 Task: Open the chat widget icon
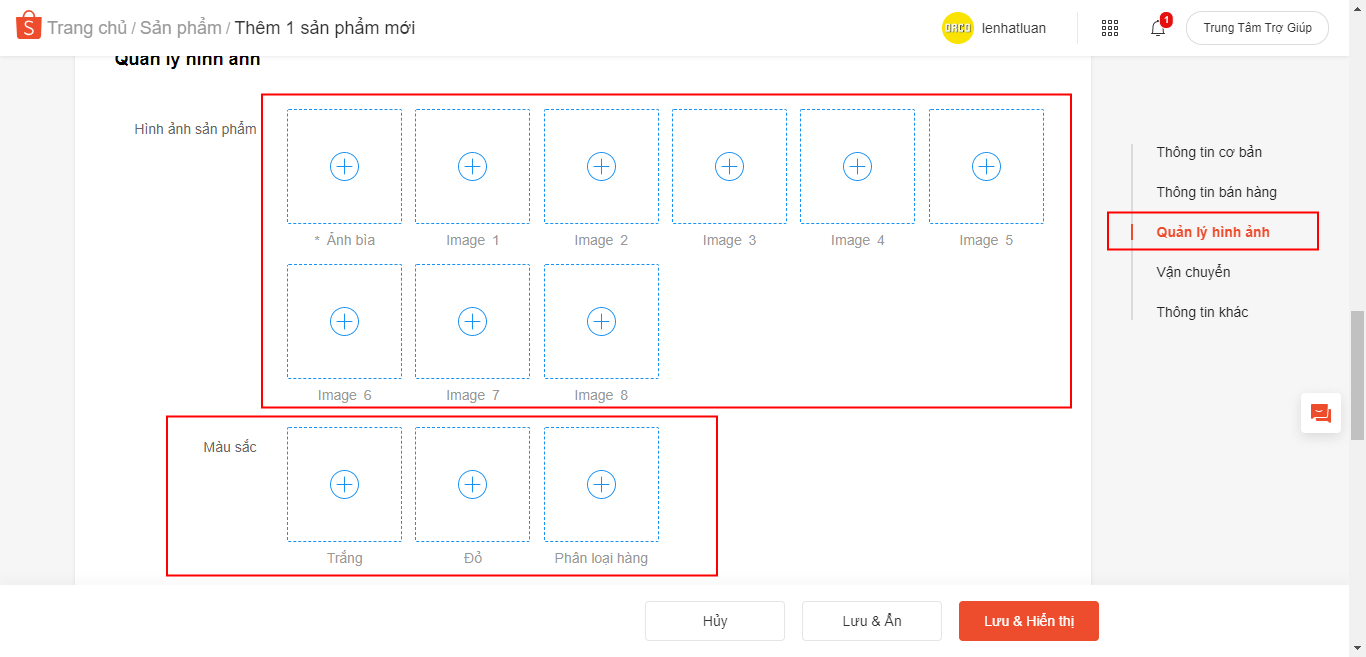point(1320,413)
